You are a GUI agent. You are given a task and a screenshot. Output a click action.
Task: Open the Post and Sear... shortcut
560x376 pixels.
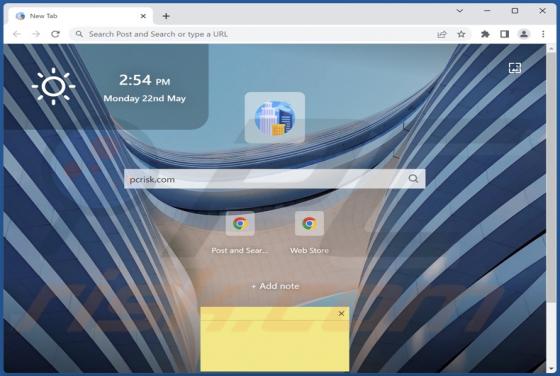[x=240, y=232]
